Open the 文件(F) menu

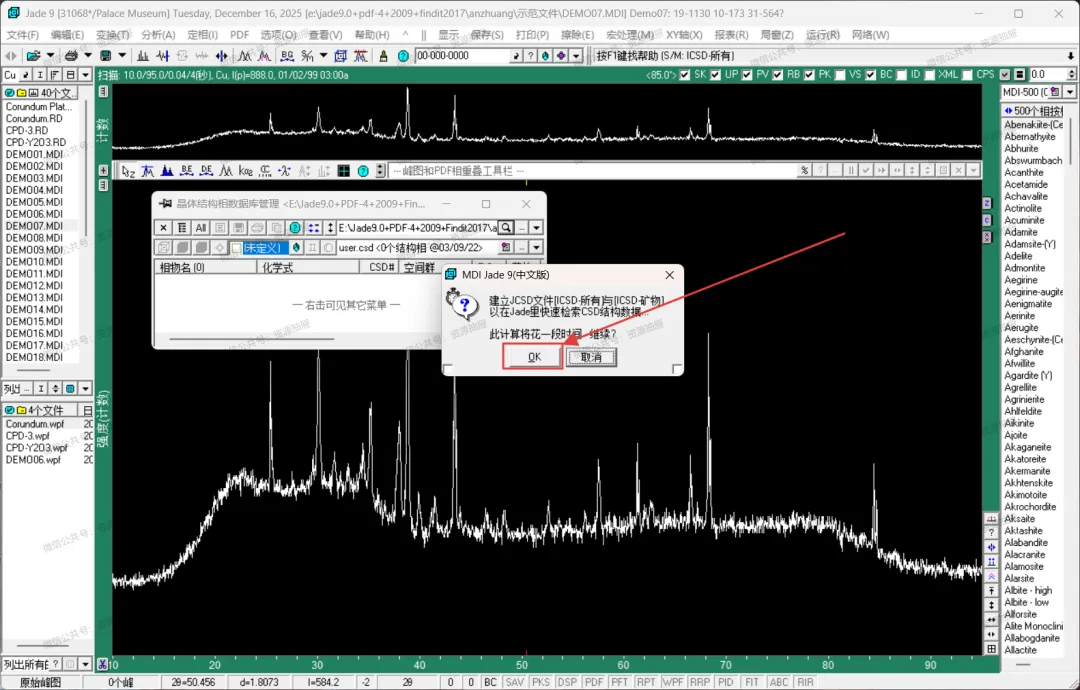[x=23, y=34]
